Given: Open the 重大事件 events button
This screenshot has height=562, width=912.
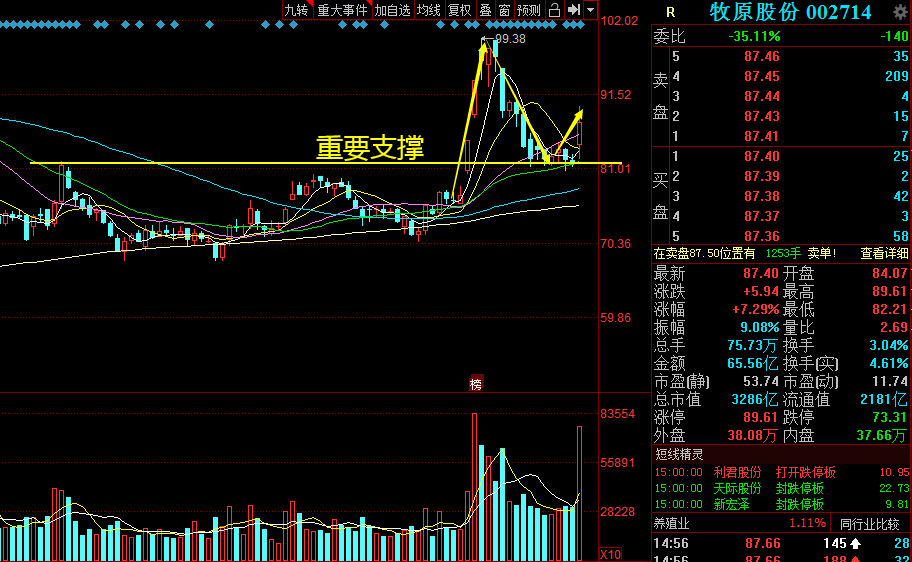Looking at the screenshot, I should (343, 10).
